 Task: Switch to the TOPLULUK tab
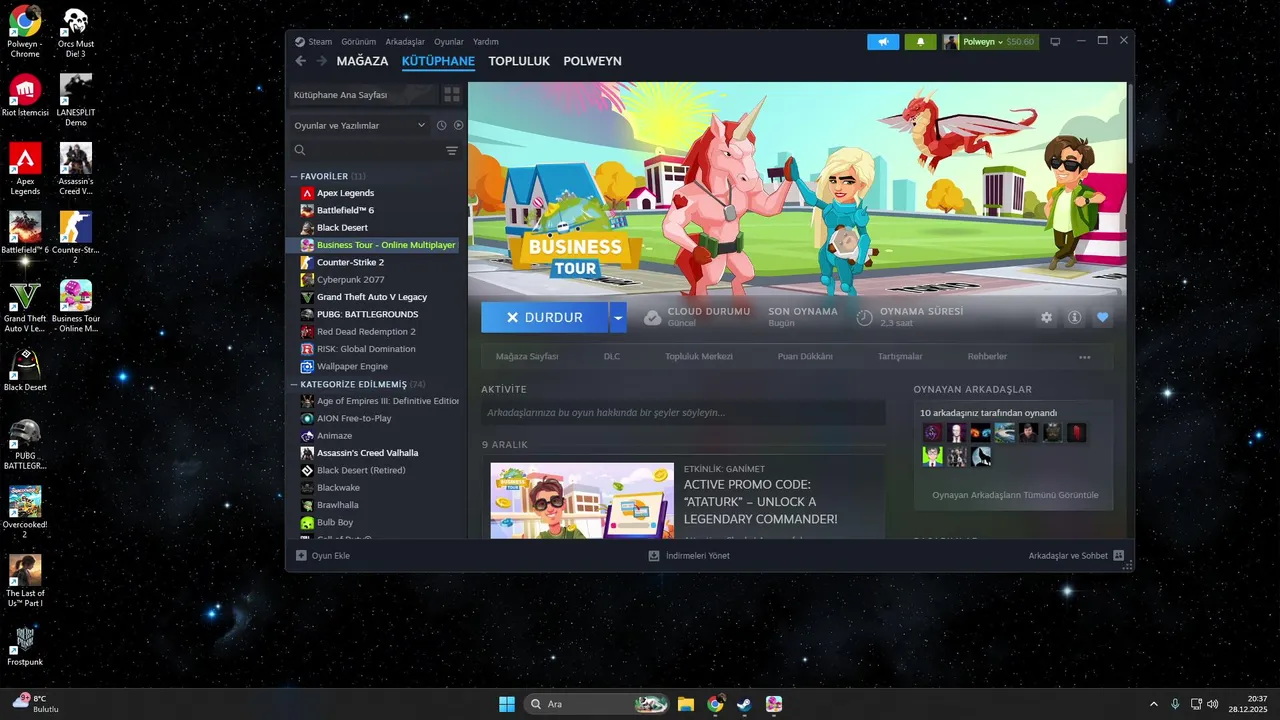[519, 61]
